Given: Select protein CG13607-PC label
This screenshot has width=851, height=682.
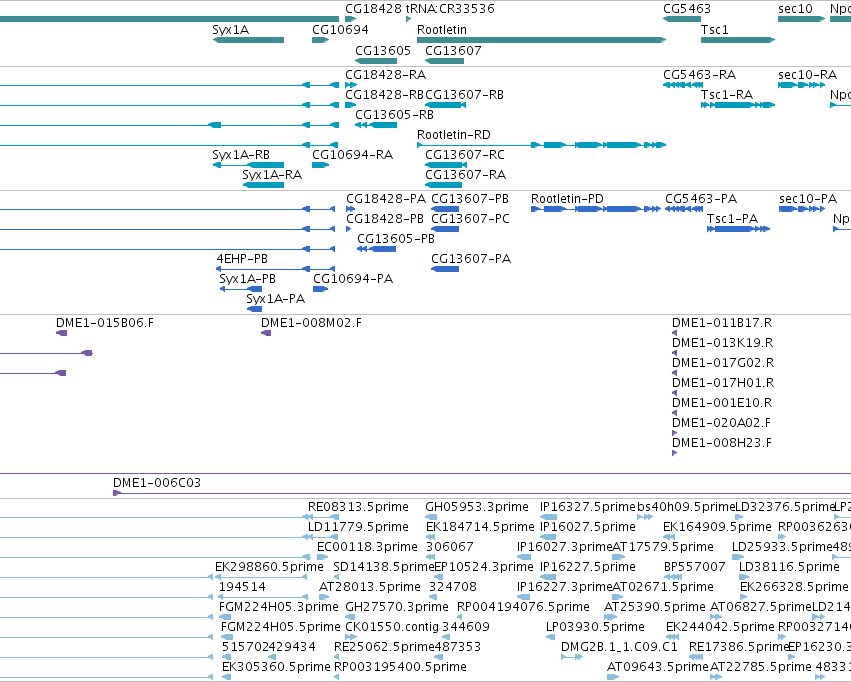Looking at the screenshot, I should point(470,219).
